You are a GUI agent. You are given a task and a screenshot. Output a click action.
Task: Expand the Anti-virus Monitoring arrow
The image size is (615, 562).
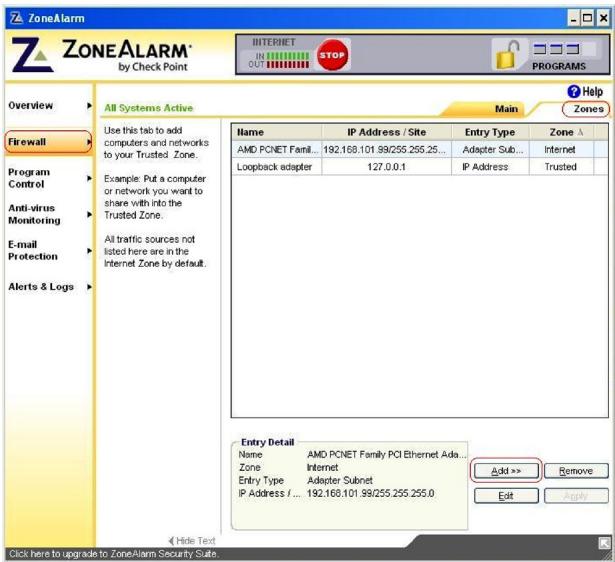[89, 215]
